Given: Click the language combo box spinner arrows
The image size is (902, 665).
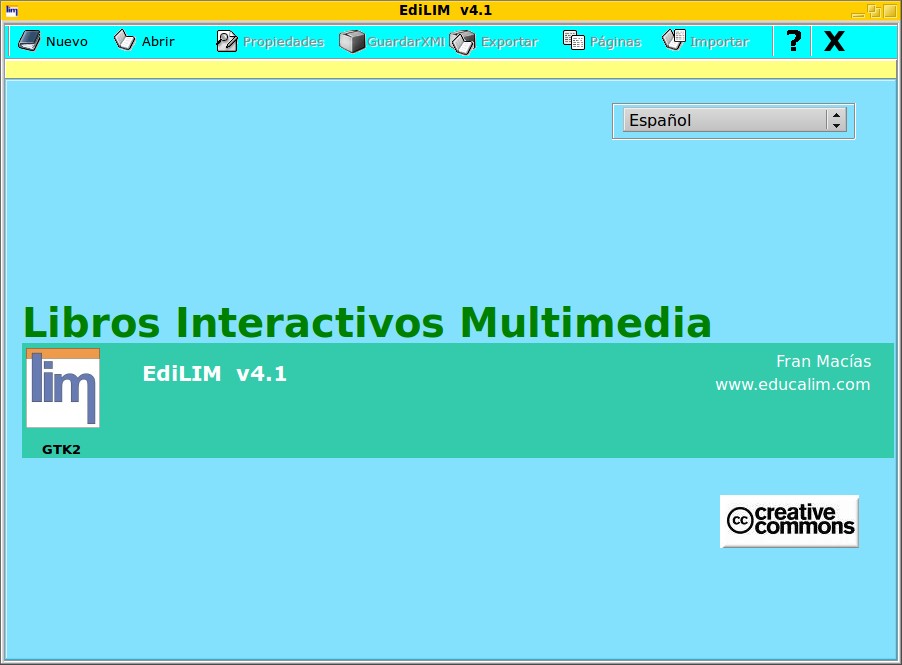Looking at the screenshot, I should (836, 120).
